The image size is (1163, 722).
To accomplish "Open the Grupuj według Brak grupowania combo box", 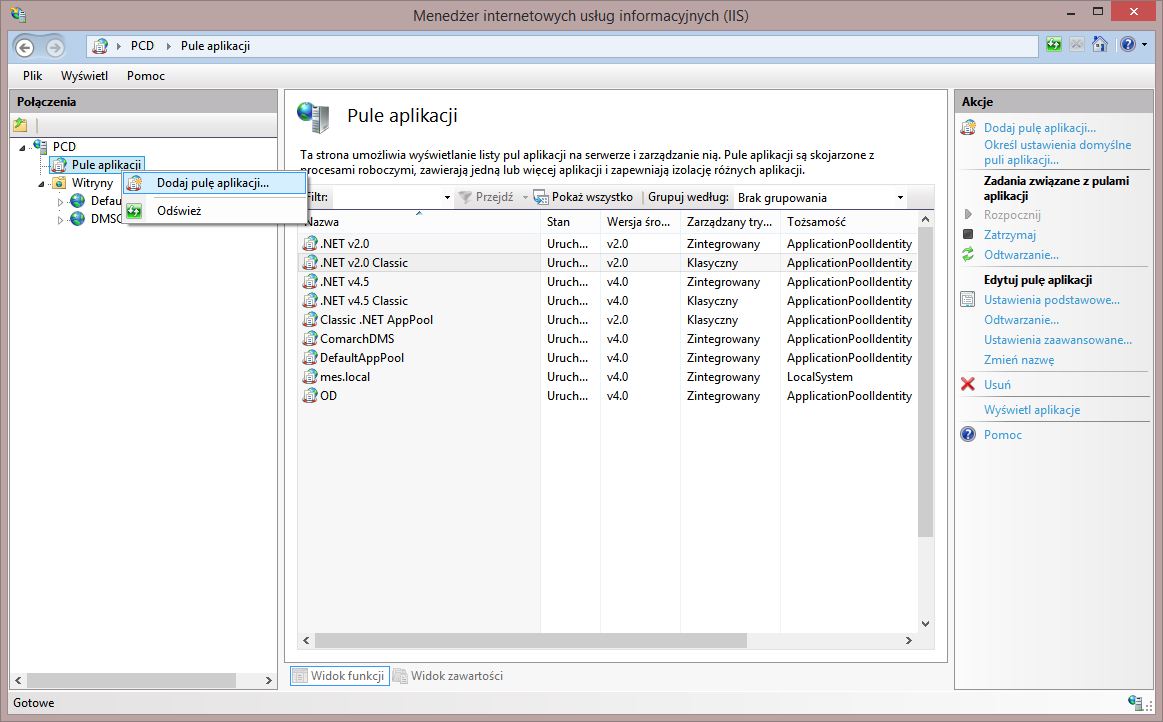I will (x=820, y=197).
